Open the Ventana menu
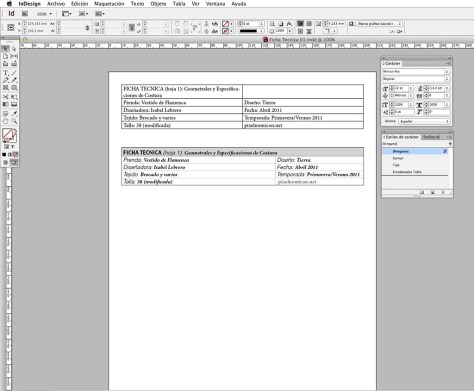The image size is (474, 391). 215,4
